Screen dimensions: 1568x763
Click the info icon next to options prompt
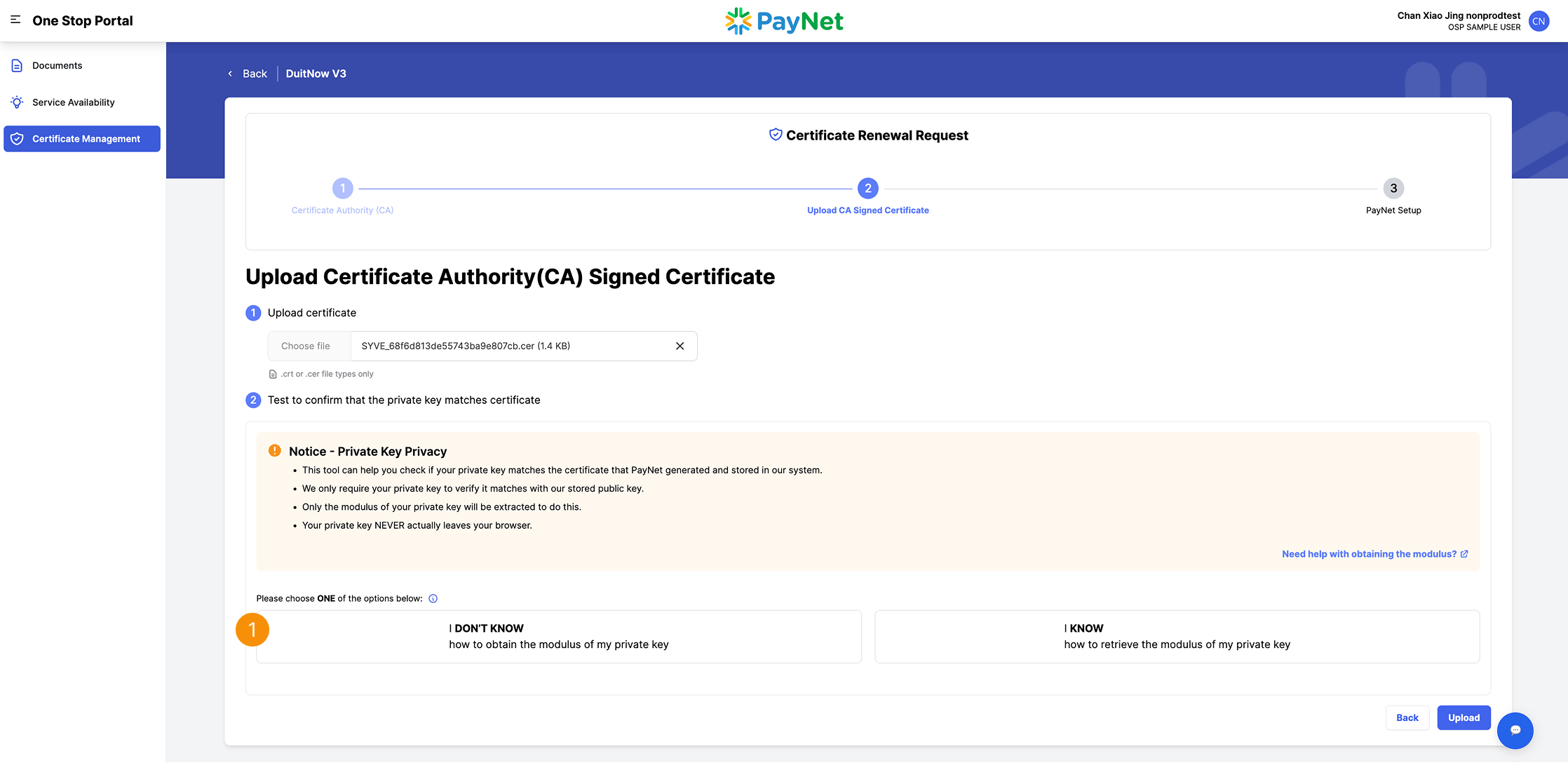pyautogui.click(x=433, y=599)
